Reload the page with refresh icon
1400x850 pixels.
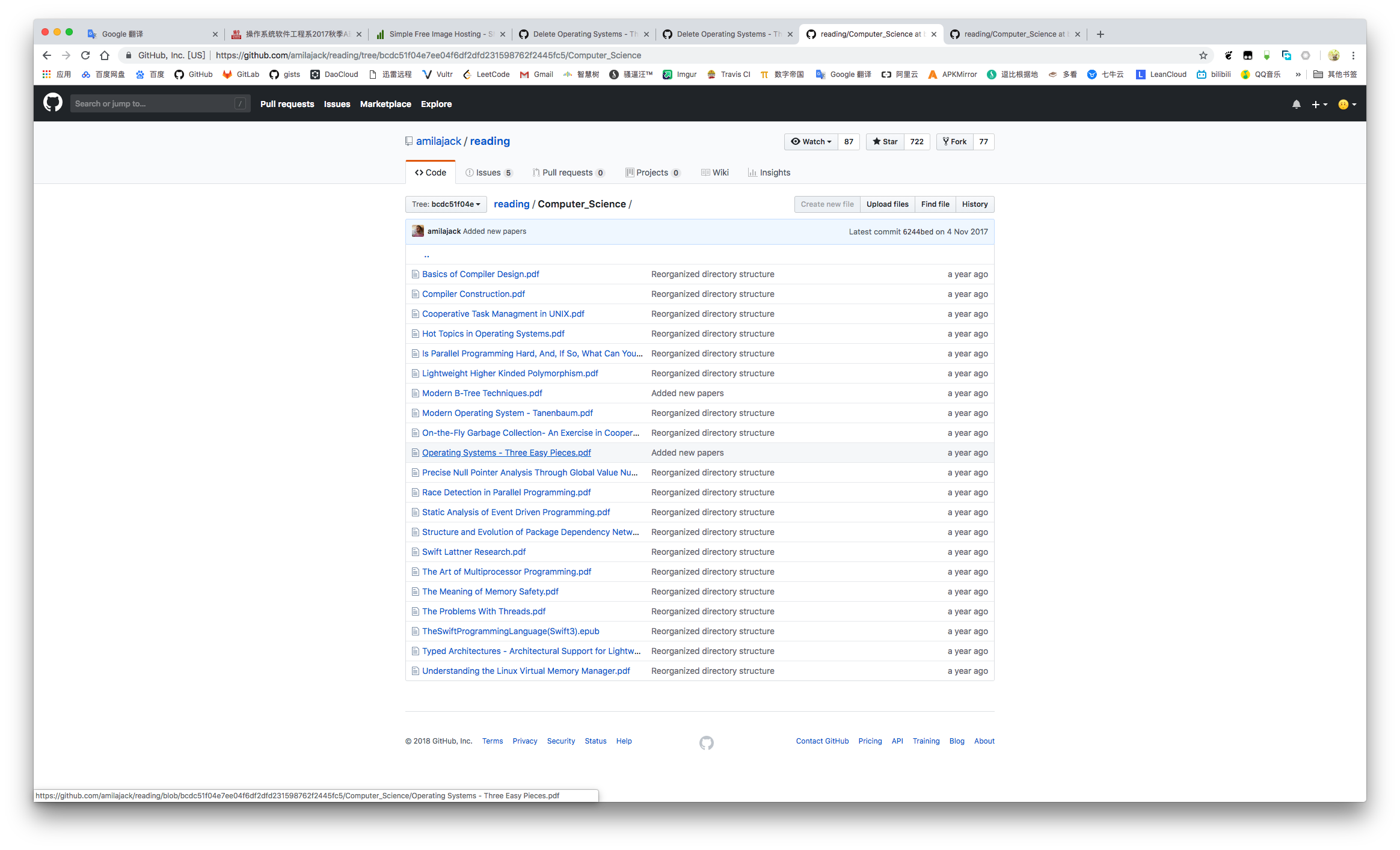tap(85, 55)
